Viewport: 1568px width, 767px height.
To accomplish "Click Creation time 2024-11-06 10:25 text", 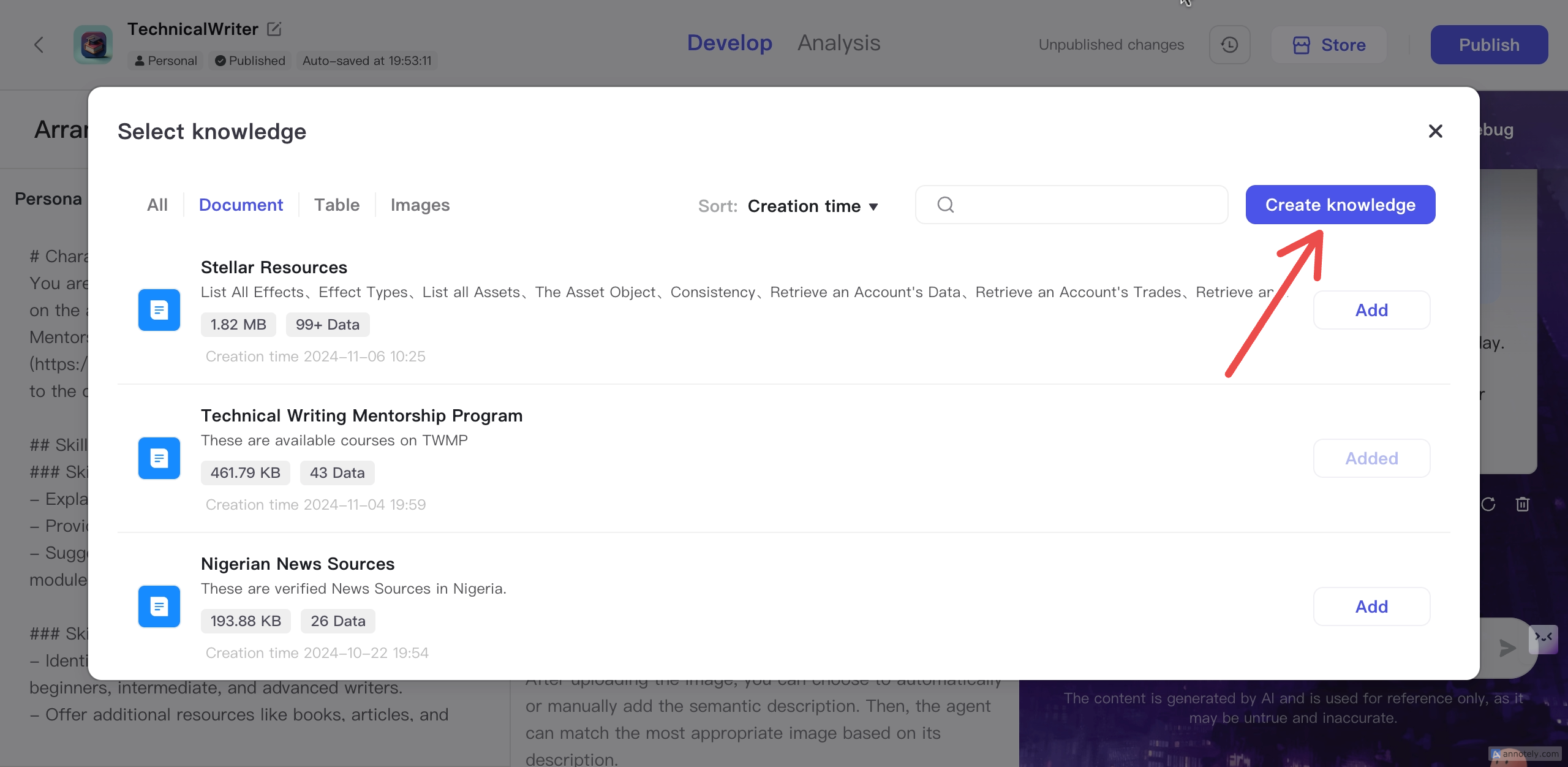I will tap(315, 357).
